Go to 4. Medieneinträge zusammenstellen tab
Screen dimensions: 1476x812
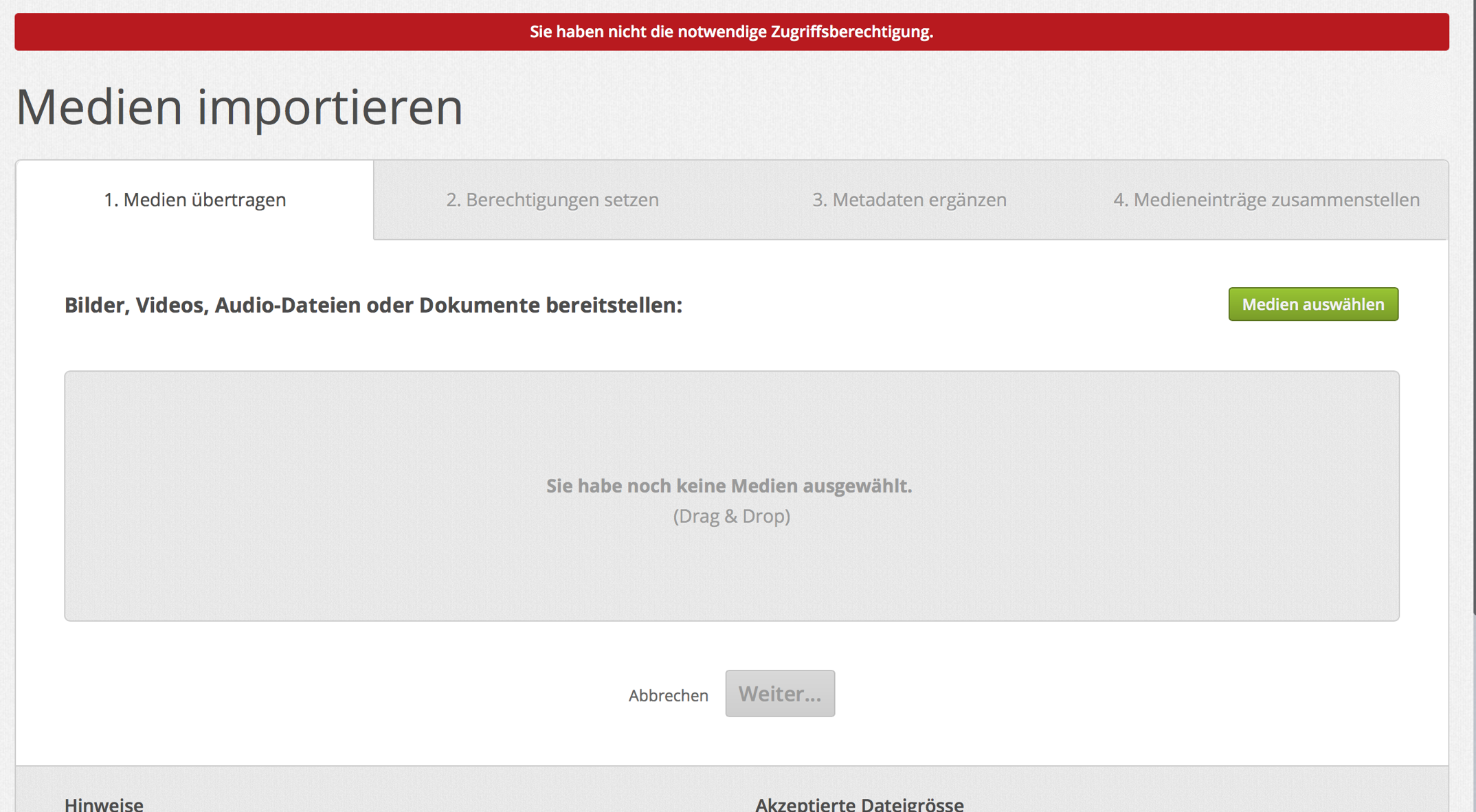click(x=1266, y=200)
